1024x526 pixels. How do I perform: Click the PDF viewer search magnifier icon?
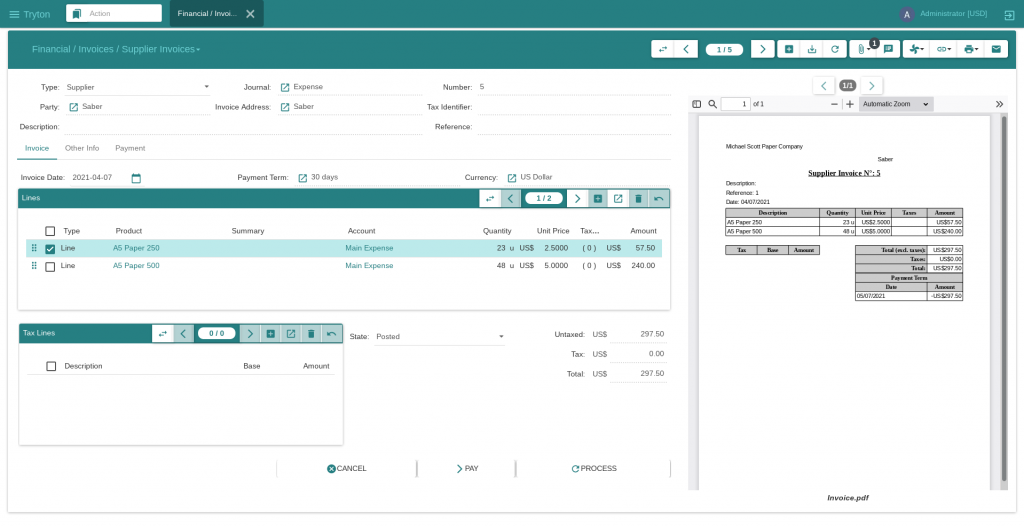pos(712,104)
